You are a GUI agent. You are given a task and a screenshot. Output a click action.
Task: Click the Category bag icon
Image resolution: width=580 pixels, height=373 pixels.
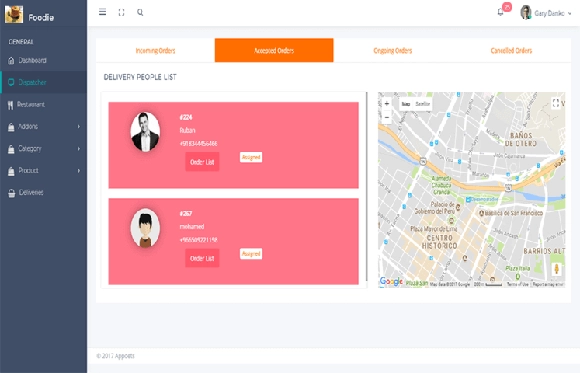tap(11, 149)
